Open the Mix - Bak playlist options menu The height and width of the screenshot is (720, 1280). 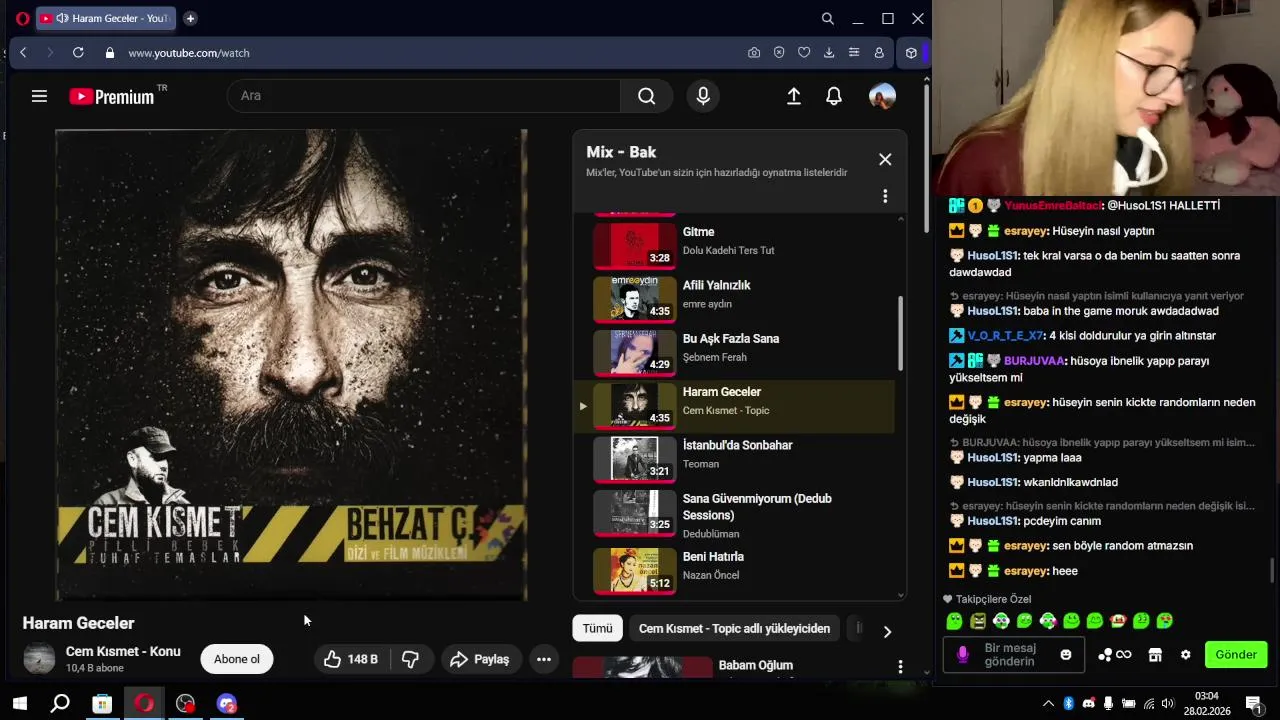click(x=885, y=196)
